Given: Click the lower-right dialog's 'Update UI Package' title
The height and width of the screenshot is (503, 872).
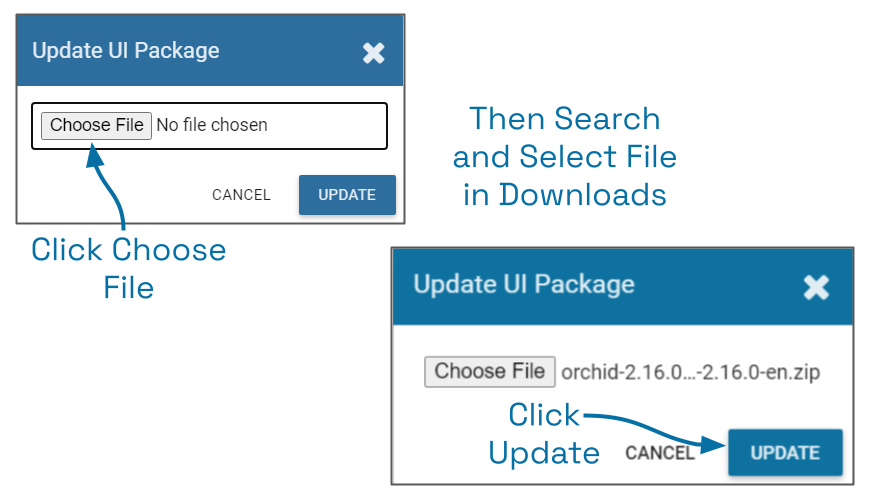Looking at the screenshot, I should tap(524, 284).
